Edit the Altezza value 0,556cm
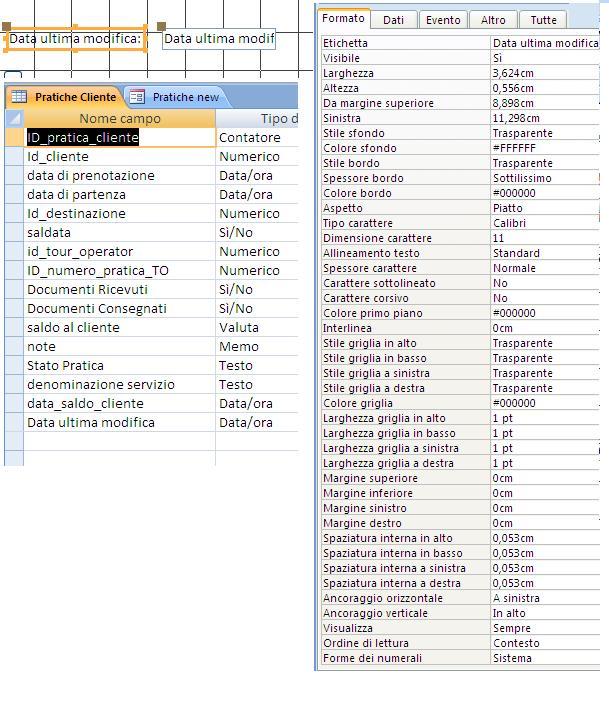609x721 pixels. [x=545, y=88]
